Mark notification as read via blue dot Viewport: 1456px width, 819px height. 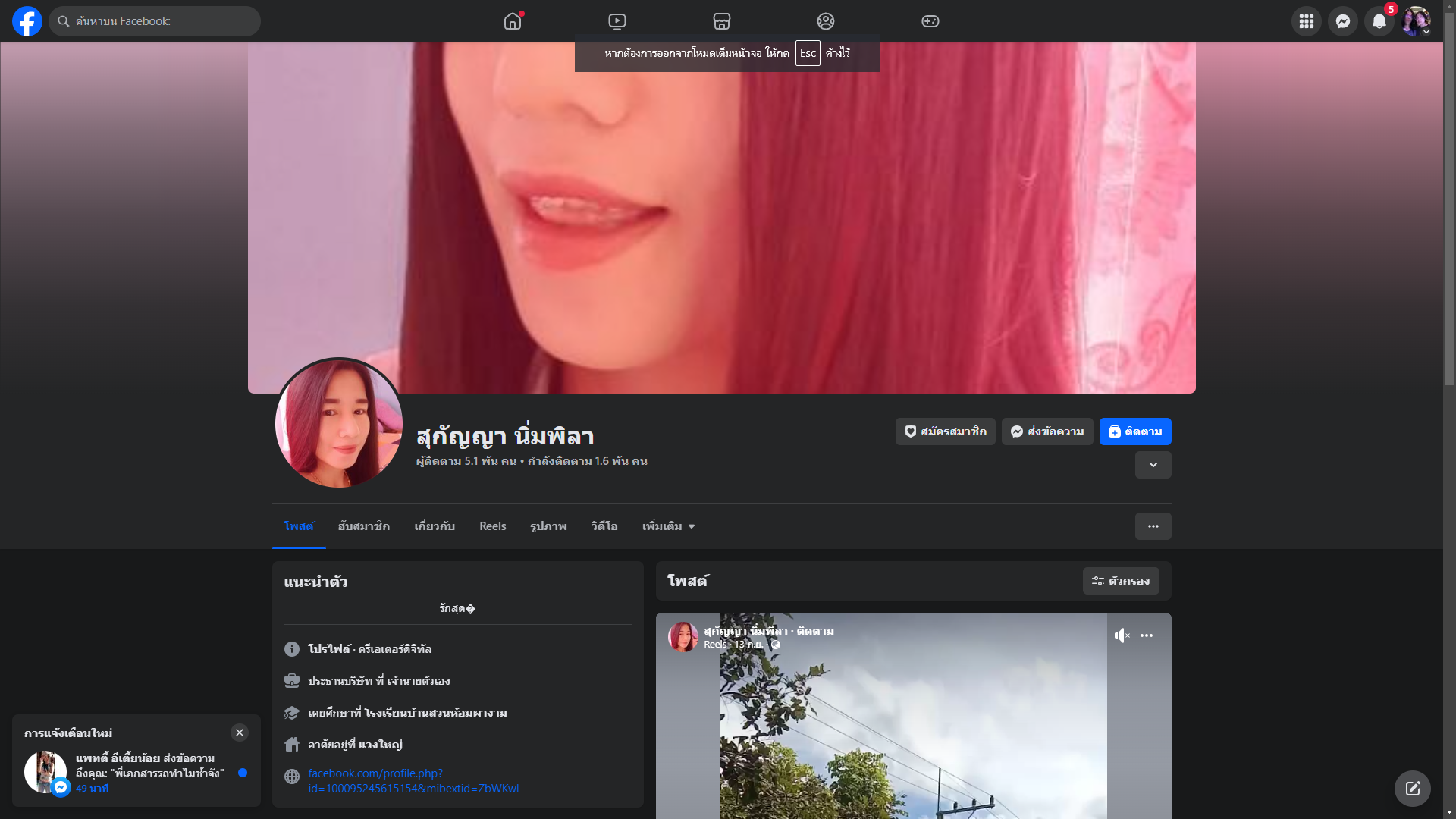pos(243,773)
